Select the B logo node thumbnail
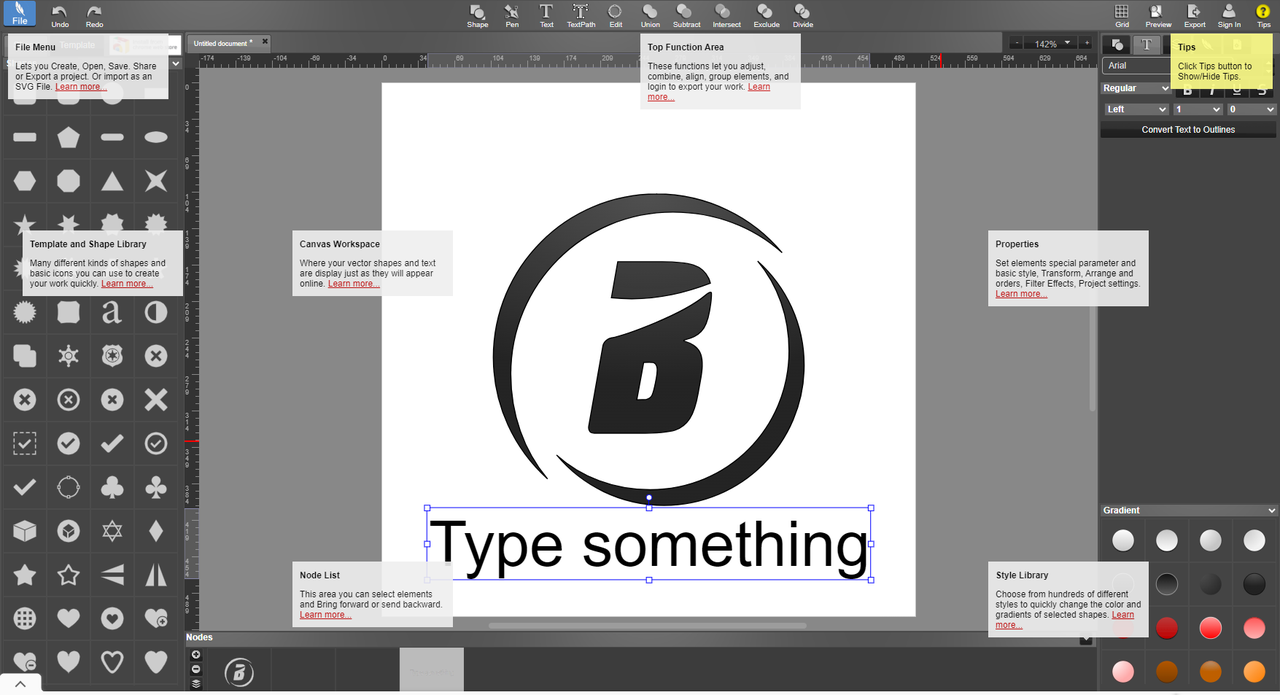Screen dimensions: 1280x695 pyautogui.click(x=238, y=671)
